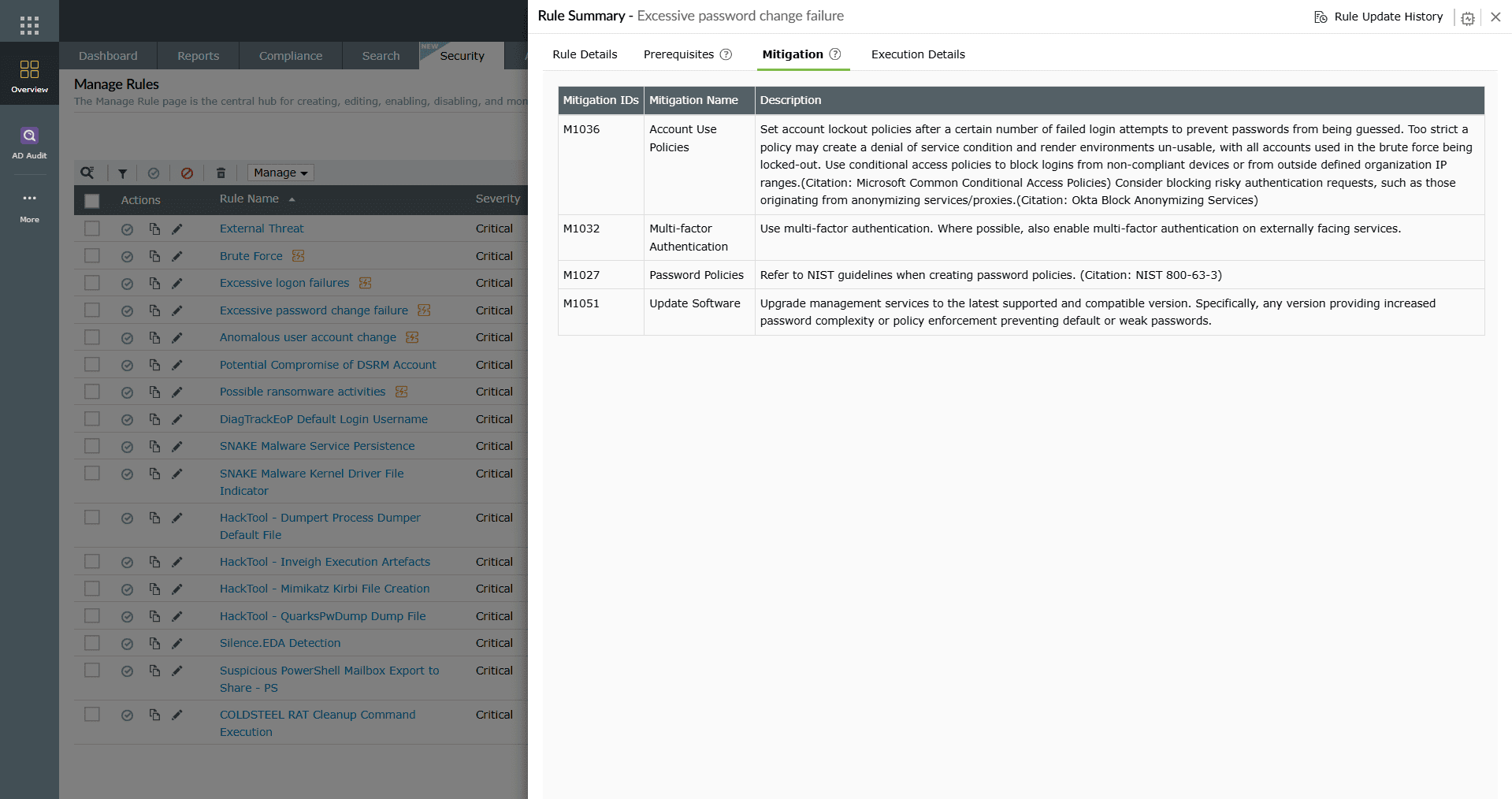
Task: Click the copy icon for SNAKE Malware Service Persistence
Action: [x=154, y=446]
